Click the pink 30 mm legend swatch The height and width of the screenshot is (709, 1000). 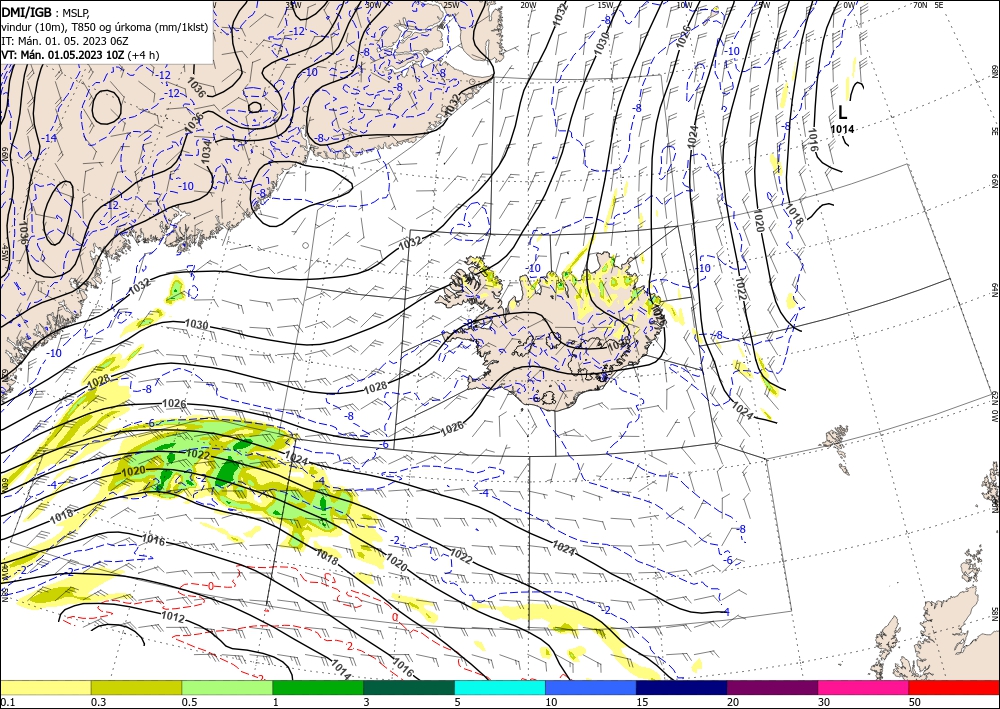tap(864, 687)
